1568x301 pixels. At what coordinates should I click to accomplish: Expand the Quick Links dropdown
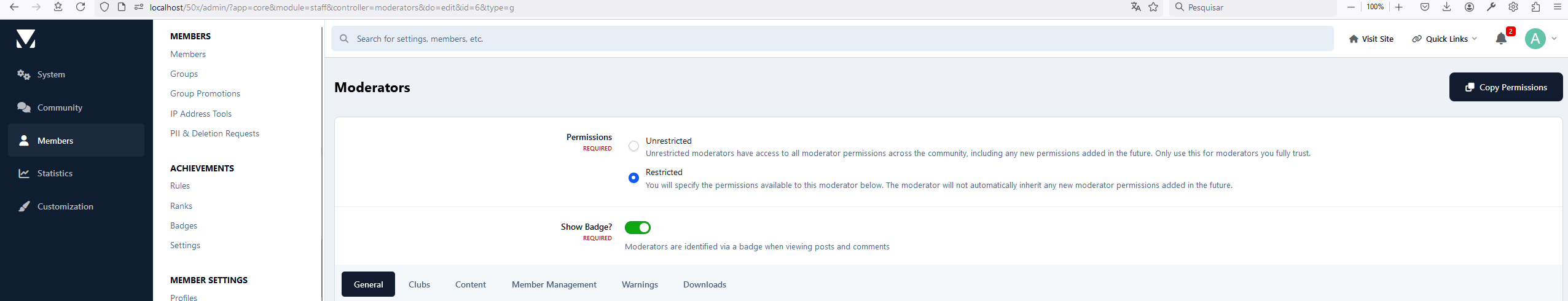point(1445,39)
